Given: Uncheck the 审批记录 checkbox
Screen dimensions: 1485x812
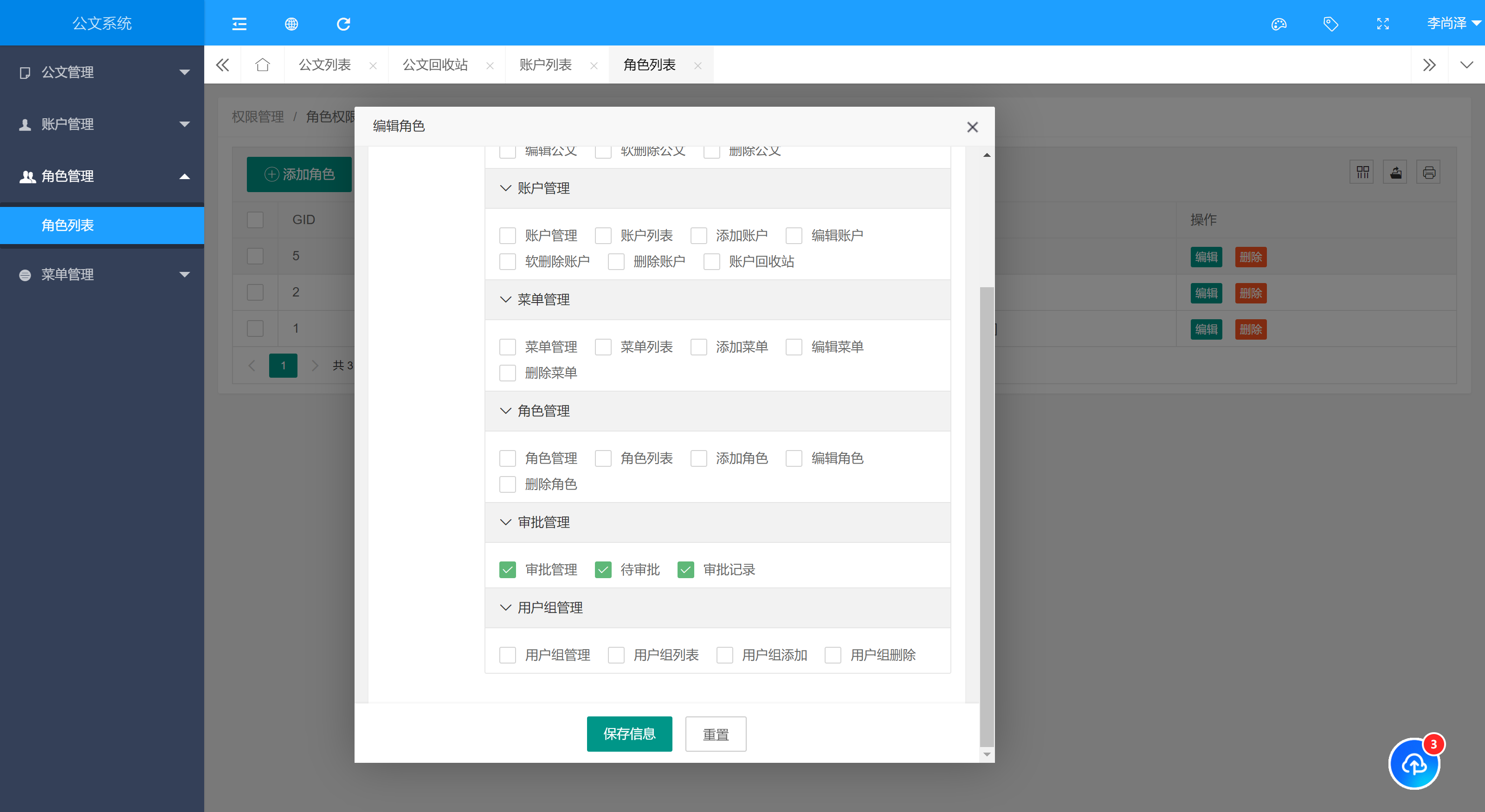Looking at the screenshot, I should [685, 569].
